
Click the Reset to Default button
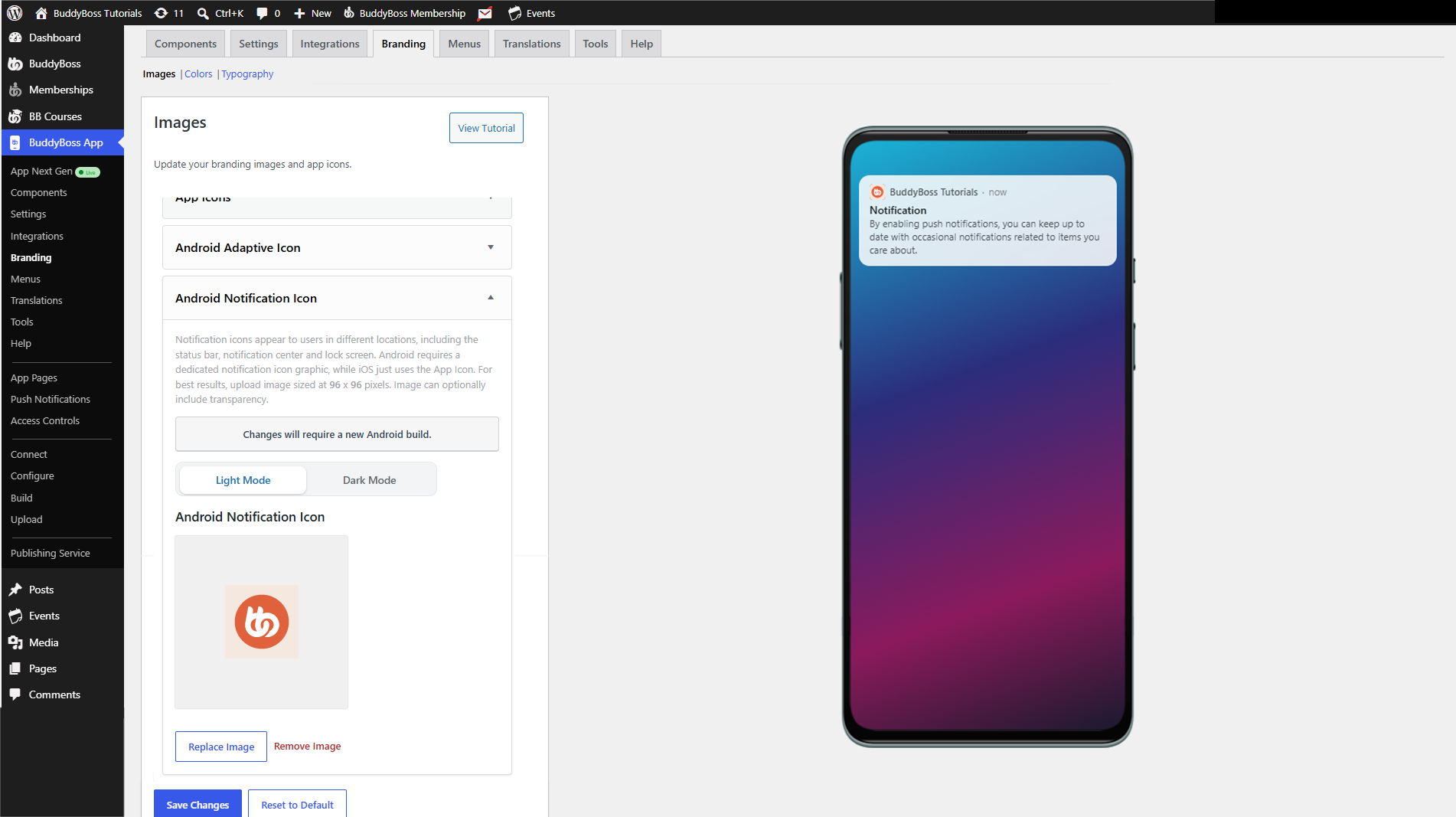pos(297,804)
